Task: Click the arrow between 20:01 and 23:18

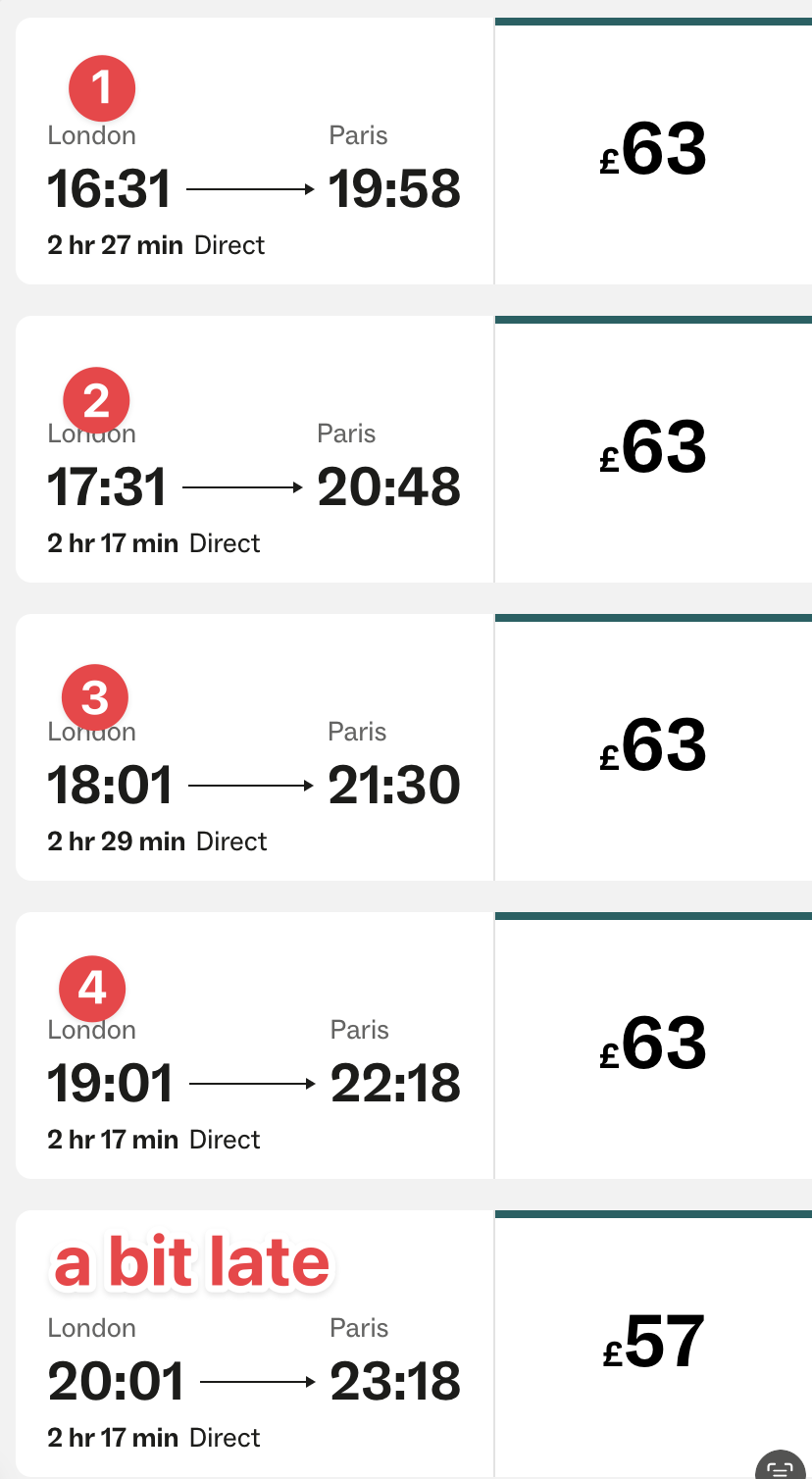Action: [258, 1382]
